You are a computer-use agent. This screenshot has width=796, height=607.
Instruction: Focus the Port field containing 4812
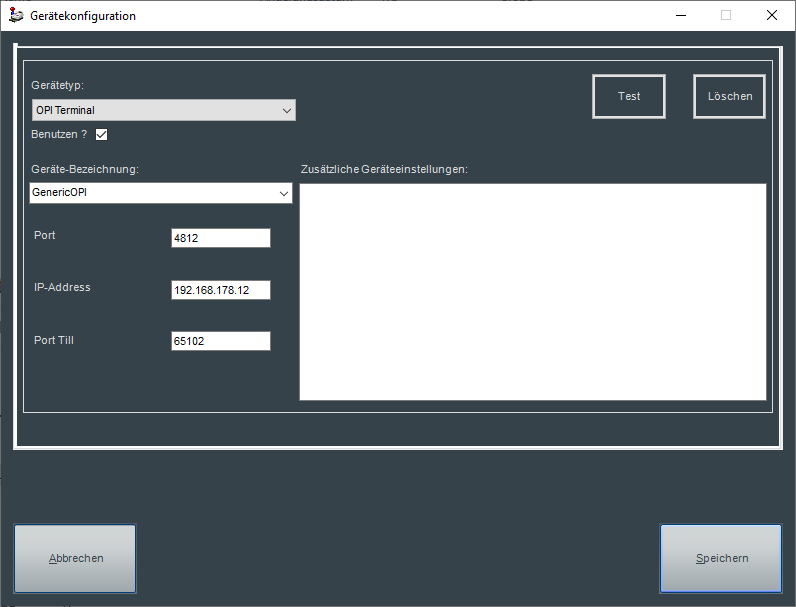[x=220, y=238]
